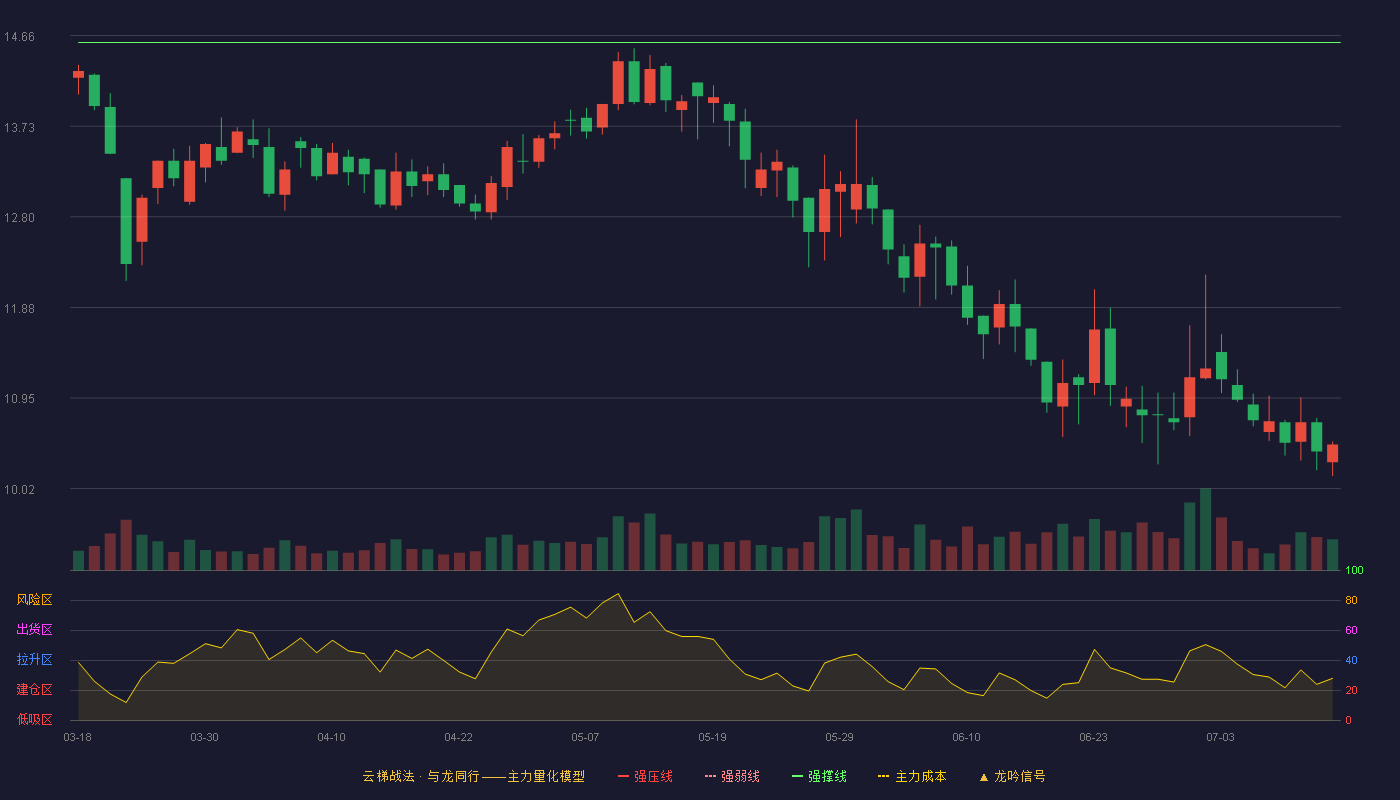The image size is (1400, 800).
Task: Click the first red candlestick above 03-18
Action: coord(78,74)
